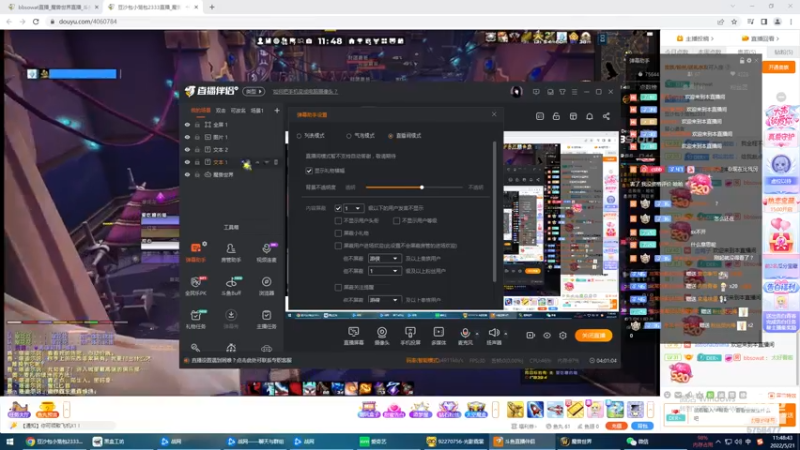This screenshot has width=800, height=450.
Task: Click the delete icon on 文本1 row
Action: 276,162
